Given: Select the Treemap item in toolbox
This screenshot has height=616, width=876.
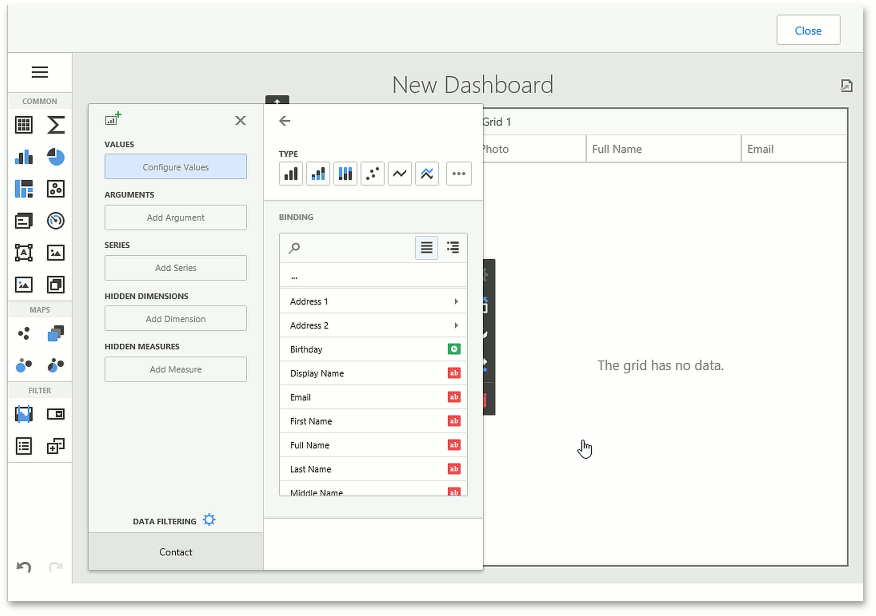Looking at the screenshot, I should [23, 189].
